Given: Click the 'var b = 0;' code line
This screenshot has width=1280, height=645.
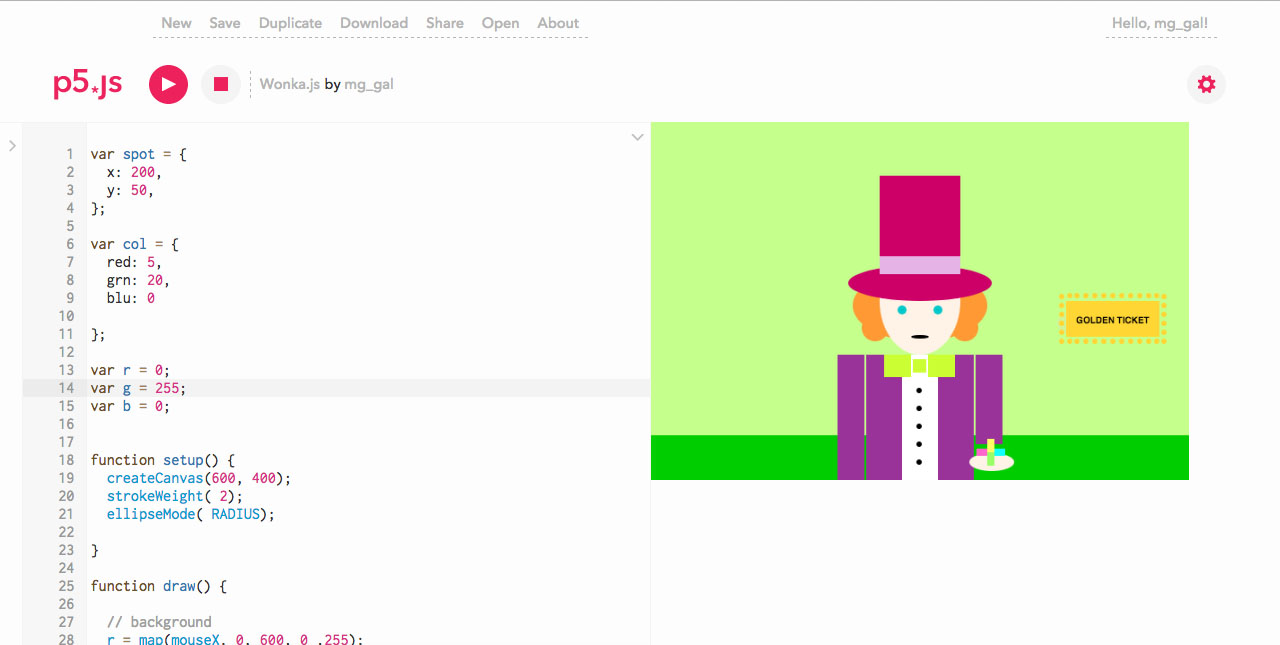Looking at the screenshot, I should tap(130, 406).
